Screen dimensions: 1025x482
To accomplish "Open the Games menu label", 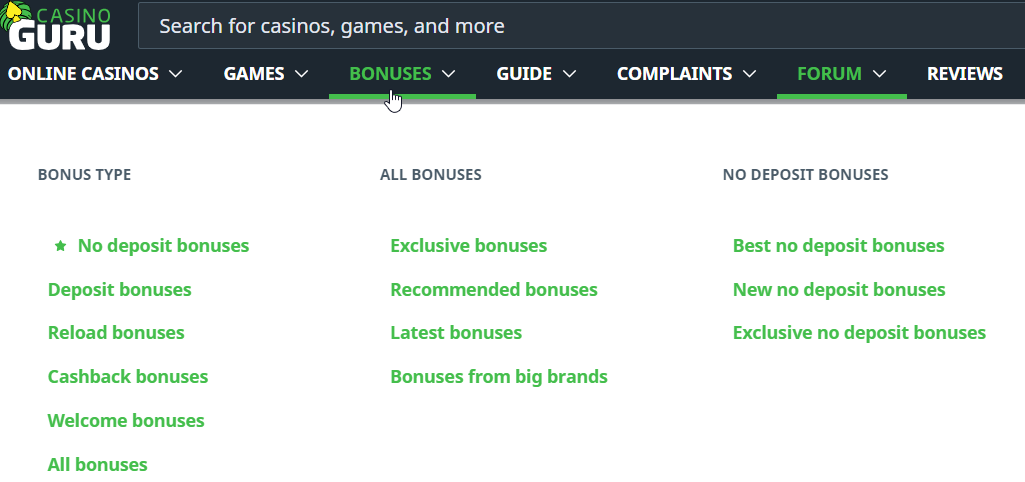I will point(254,74).
